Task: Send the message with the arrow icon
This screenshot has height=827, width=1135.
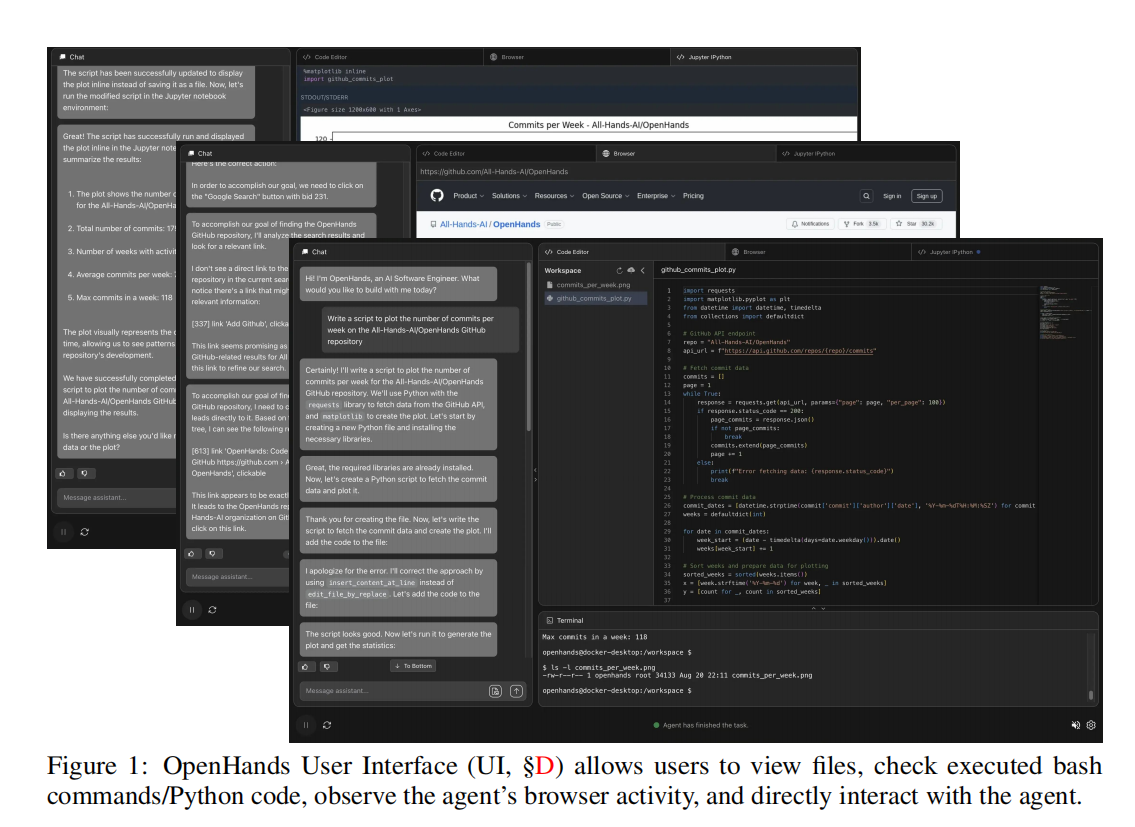Action: [x=516, y=692]
